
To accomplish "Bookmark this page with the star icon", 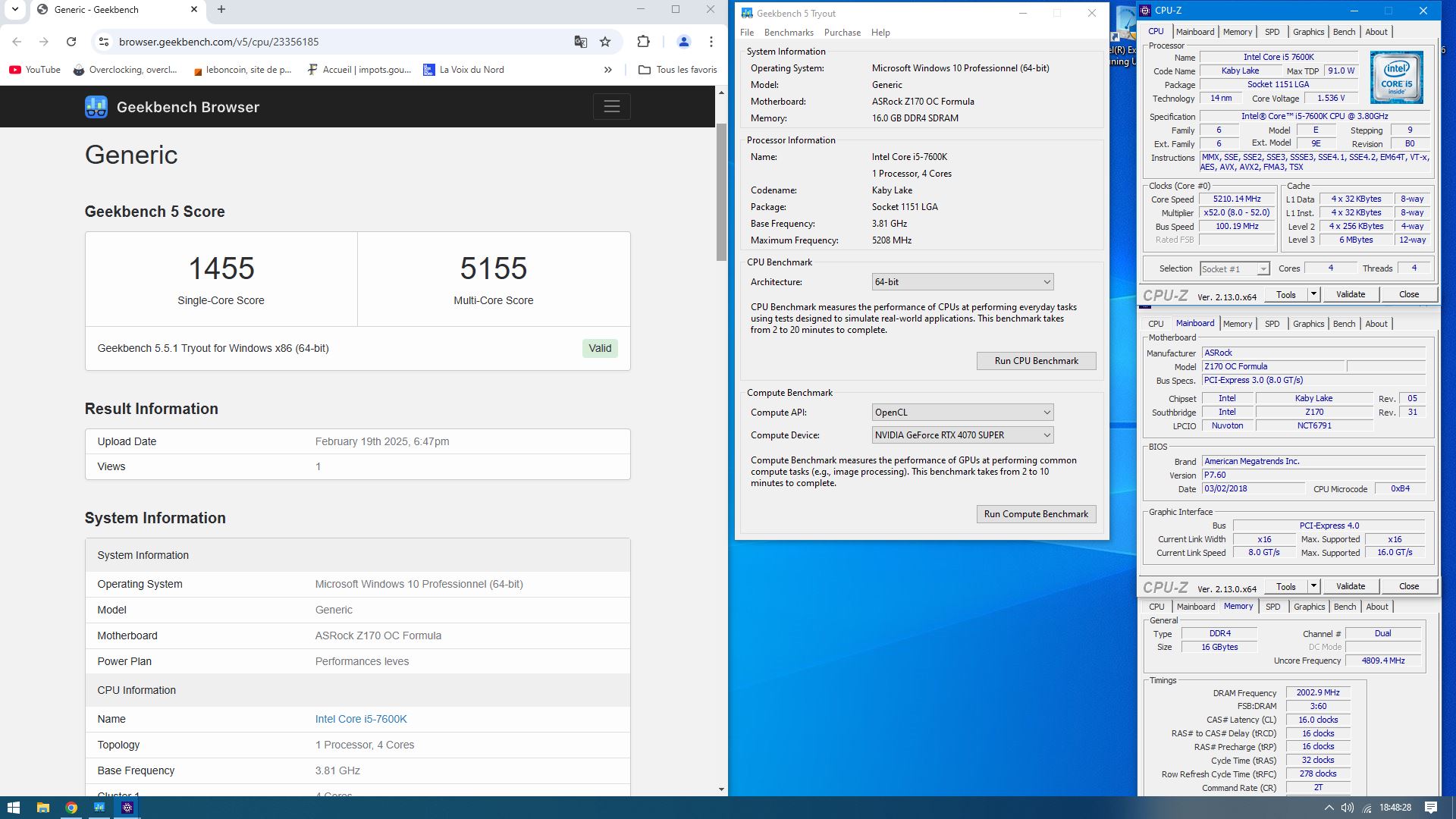I will 605,42.
